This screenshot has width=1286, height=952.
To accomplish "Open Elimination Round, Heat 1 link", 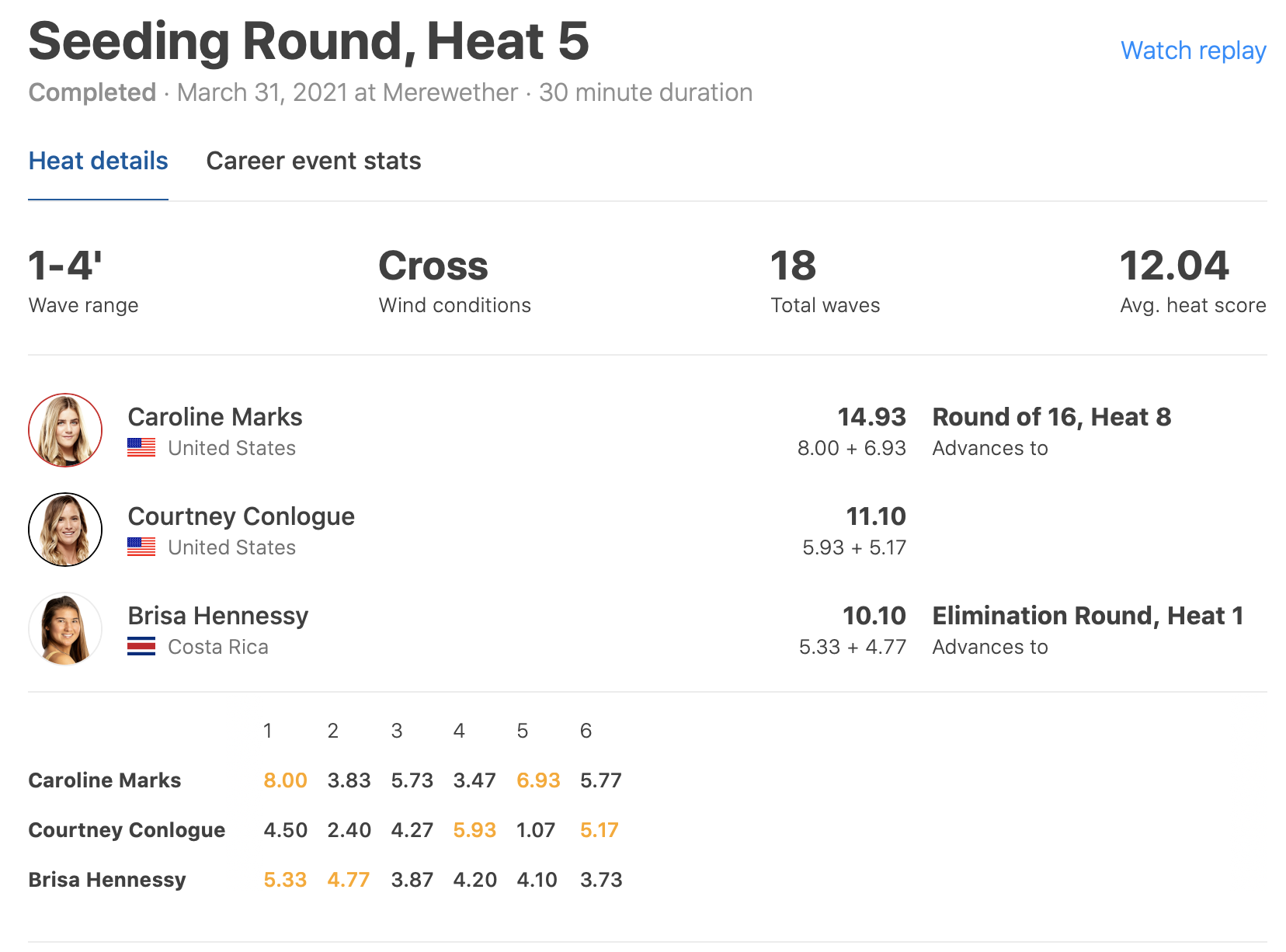I will point(1087,616).
